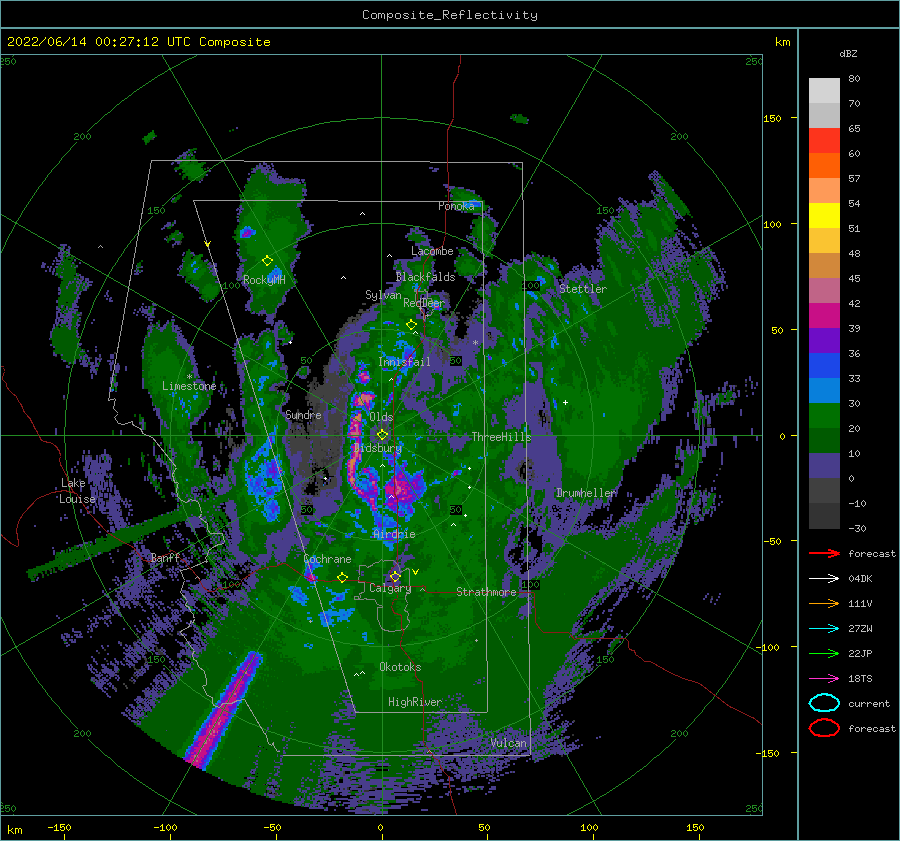The height and width of the screenshot is (841, 900).
Task: Click the yellow diamond marker above Calgary
Action: point(395,576)
